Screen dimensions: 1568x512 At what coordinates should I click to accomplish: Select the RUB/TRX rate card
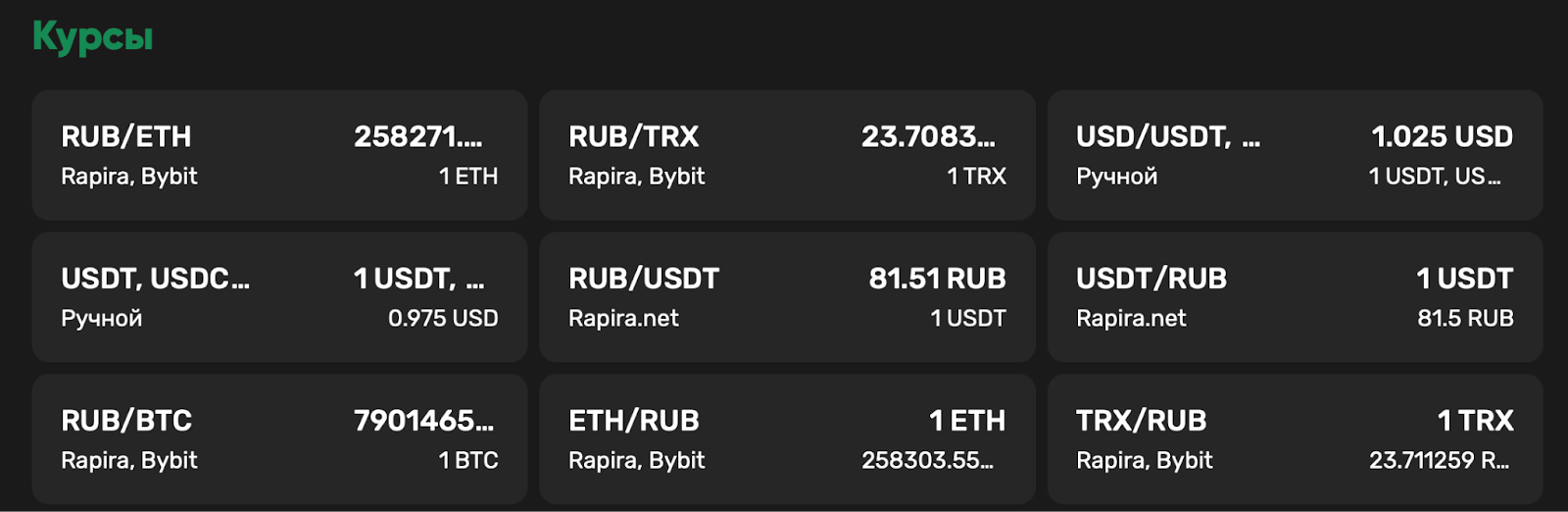coord(787,155)
